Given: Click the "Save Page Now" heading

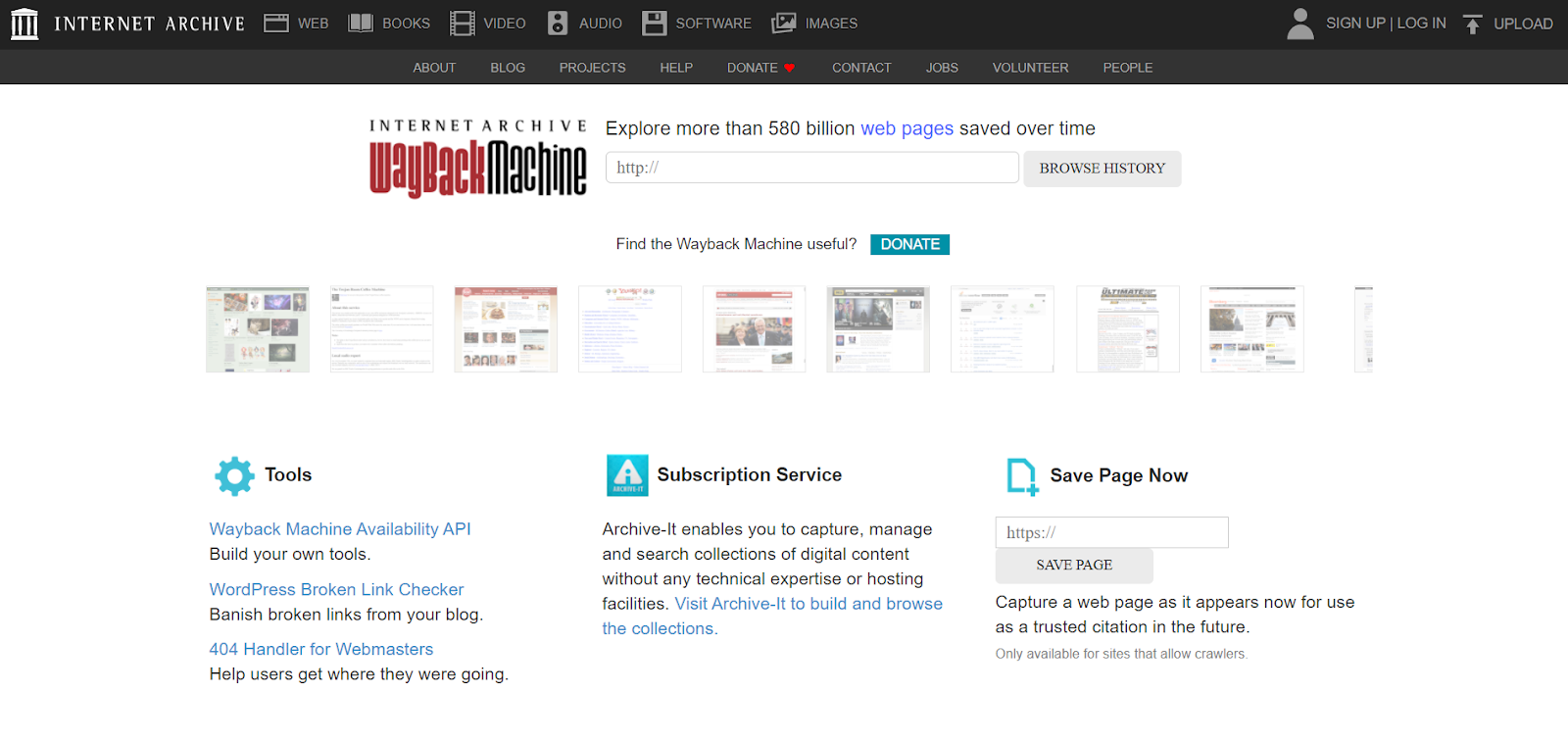Looking at the screenshot, I should pyautogui.click(x=1119, y=475).
